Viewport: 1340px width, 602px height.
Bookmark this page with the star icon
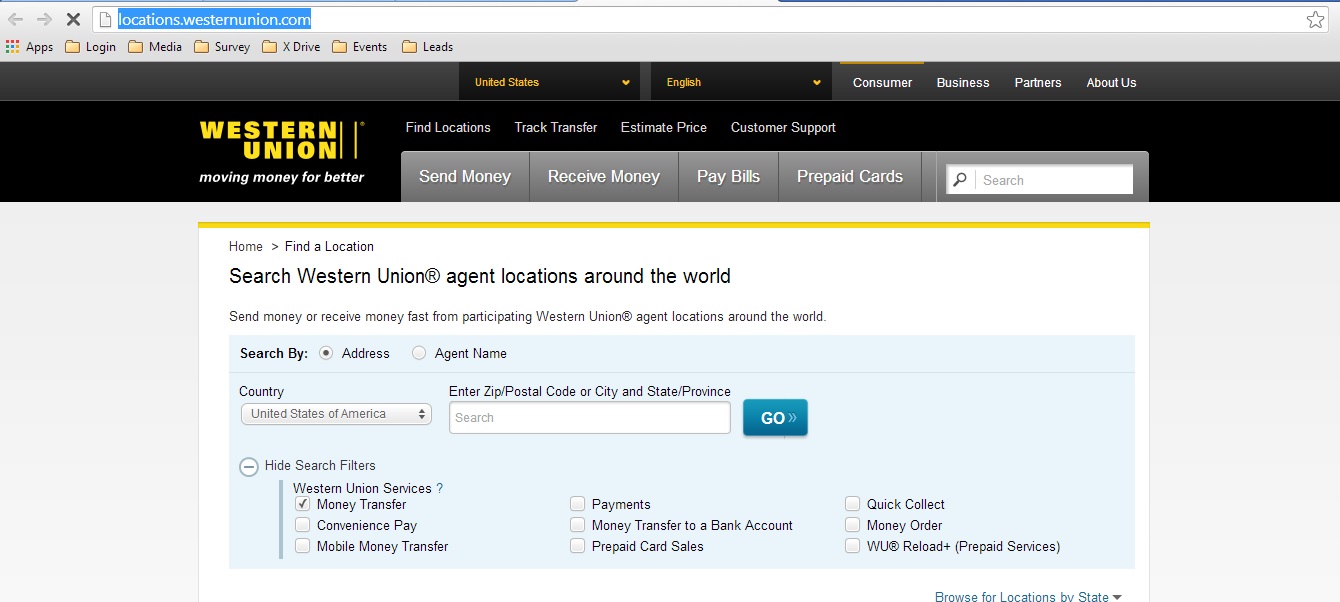click(1315, 19)
